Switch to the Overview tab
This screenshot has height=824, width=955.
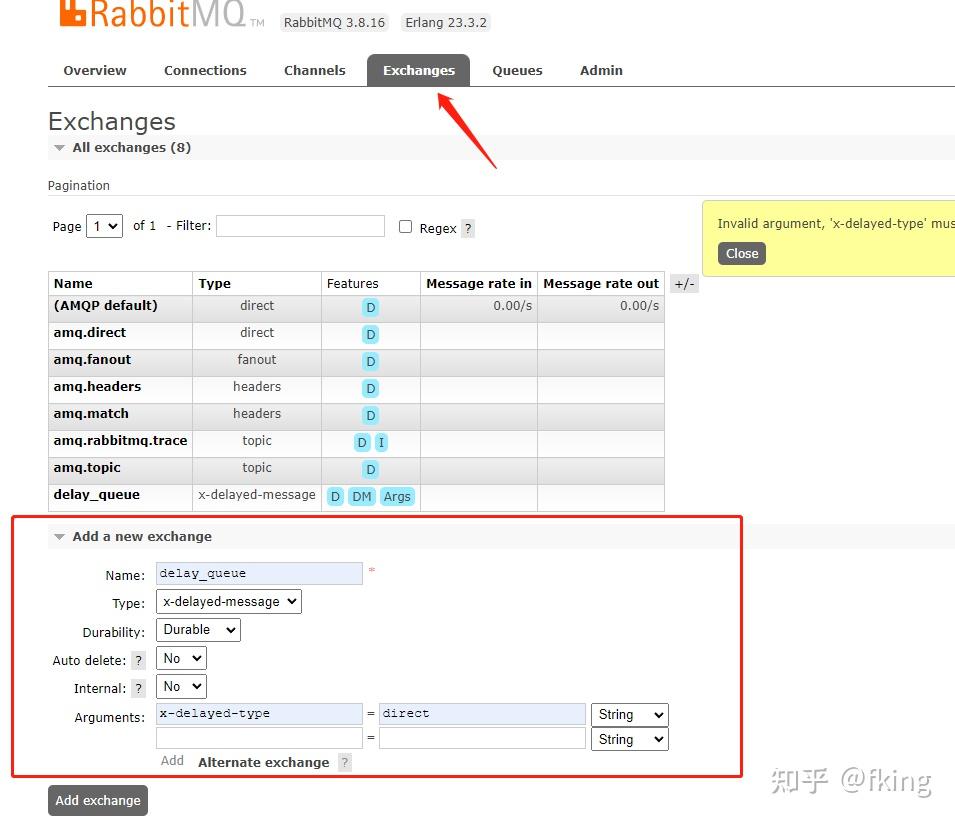coord(94,70)
